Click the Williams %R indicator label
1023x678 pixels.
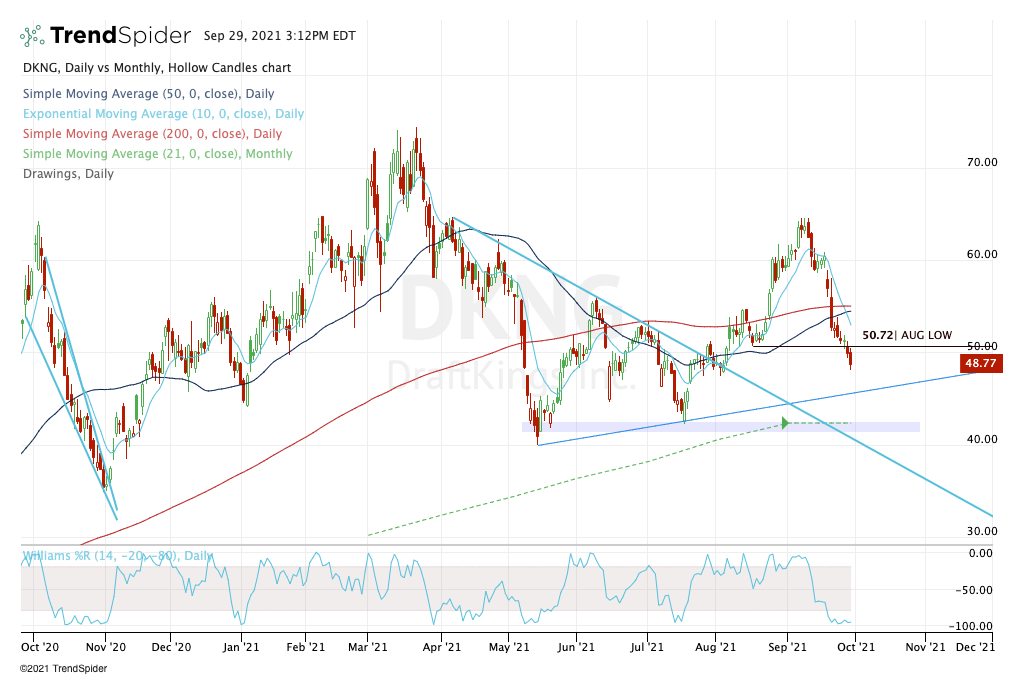coord(117,556)
